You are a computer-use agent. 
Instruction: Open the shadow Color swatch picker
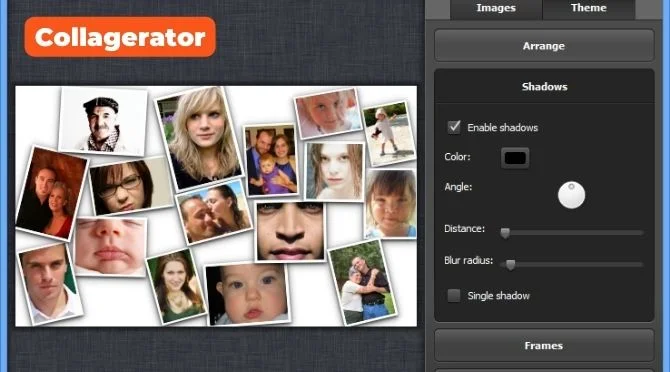coord(515,158)
